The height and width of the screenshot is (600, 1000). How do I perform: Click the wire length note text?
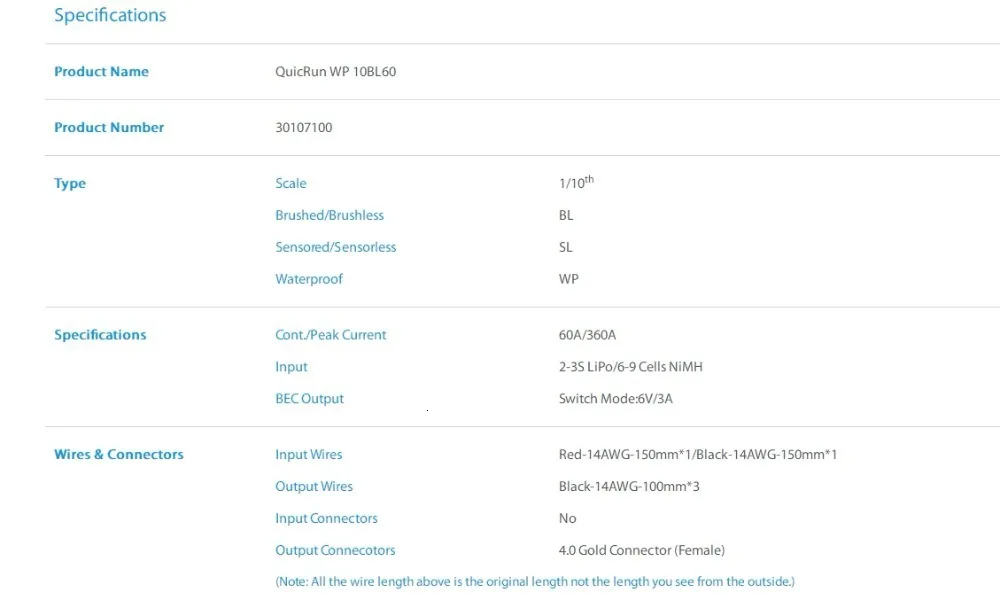535,582
